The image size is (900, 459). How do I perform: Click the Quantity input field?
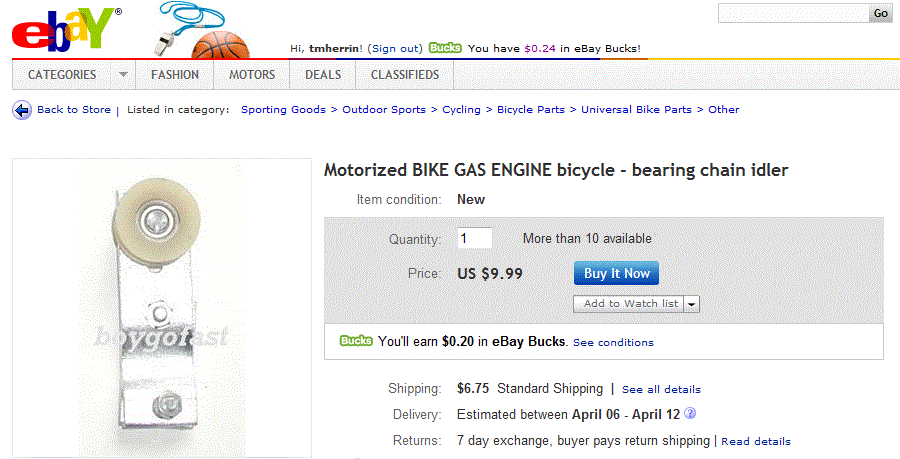[475, 239]
